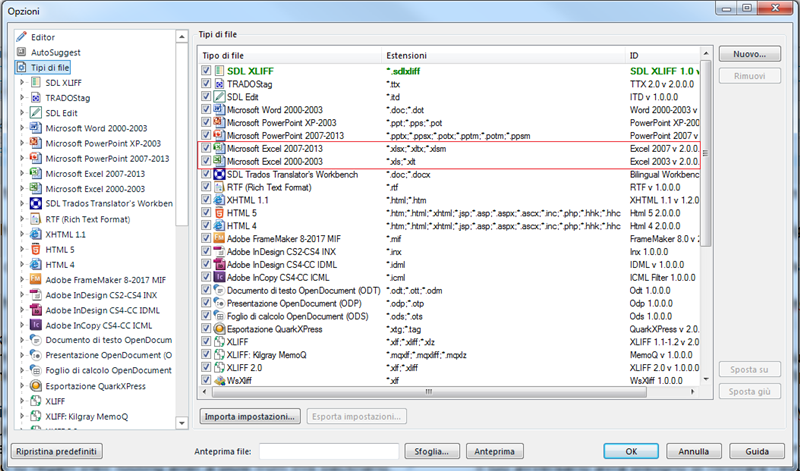Click Translator's Workbench icon in left tree

coord(36,204)
